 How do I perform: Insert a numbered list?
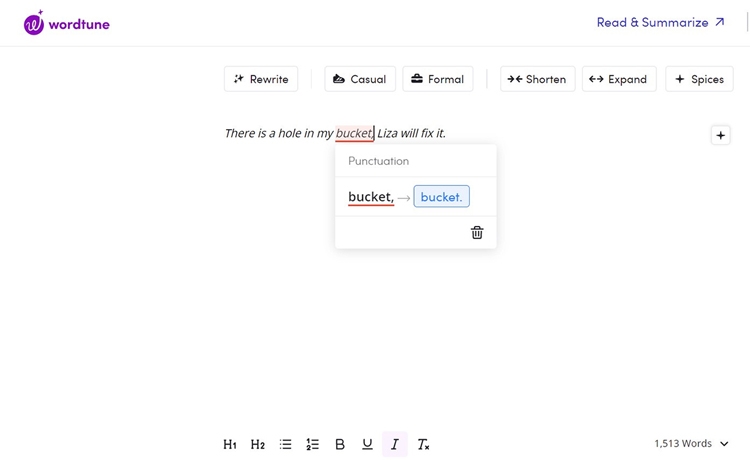point(313,444)
